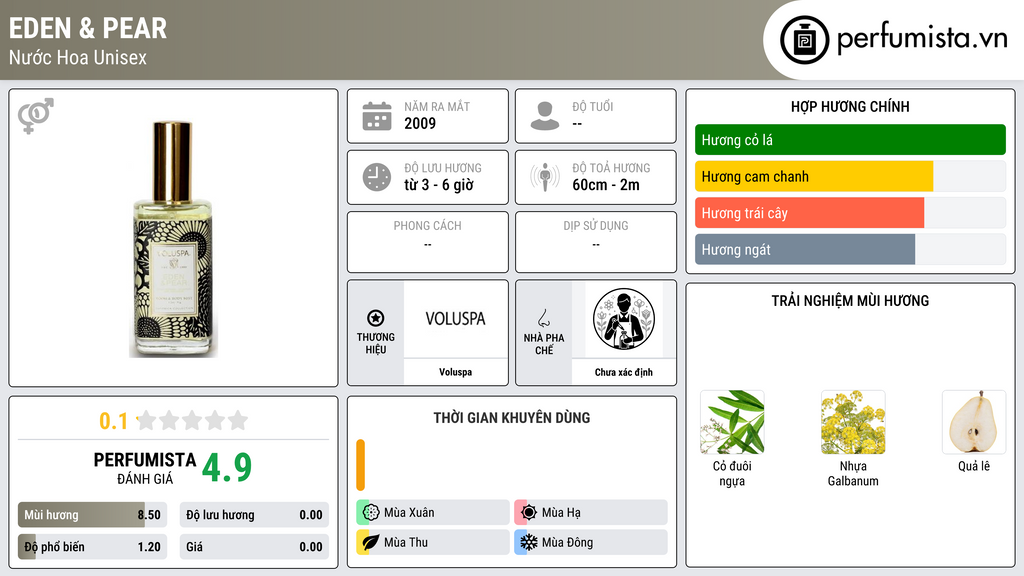The image size is (1024, 576).
Task: Click the Trải nghiệm mùi hương heading
Action: [850, 301]
